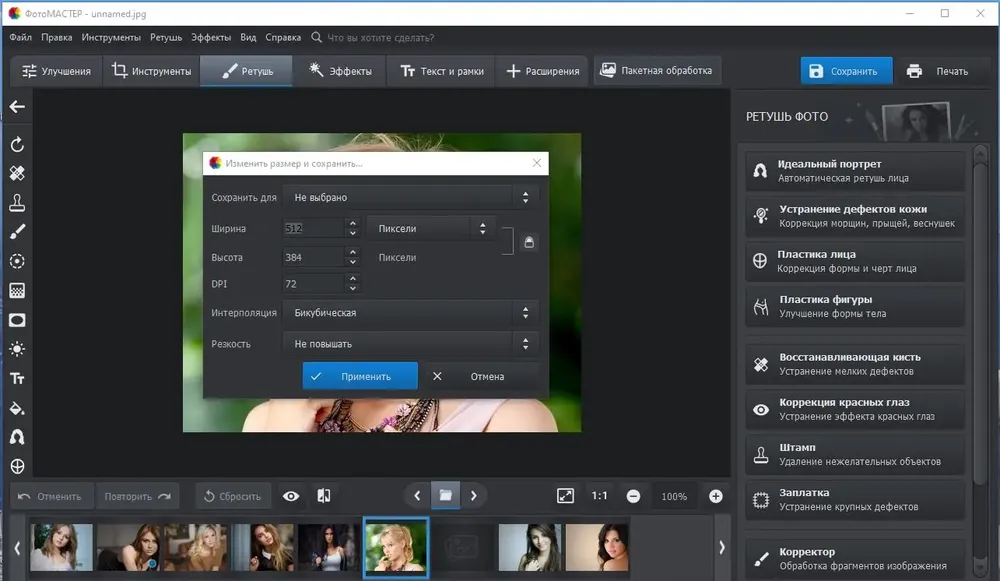Toggle the eye preview of original photo
Image resolution: width=1000 pixels, height=581 pixels.
291,496
